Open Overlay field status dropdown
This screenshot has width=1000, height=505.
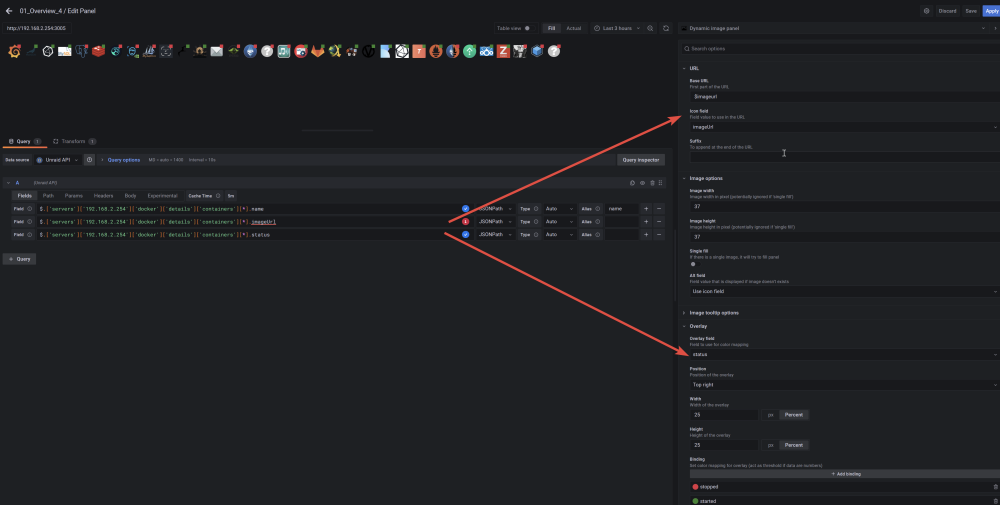[x=844, y=355]
